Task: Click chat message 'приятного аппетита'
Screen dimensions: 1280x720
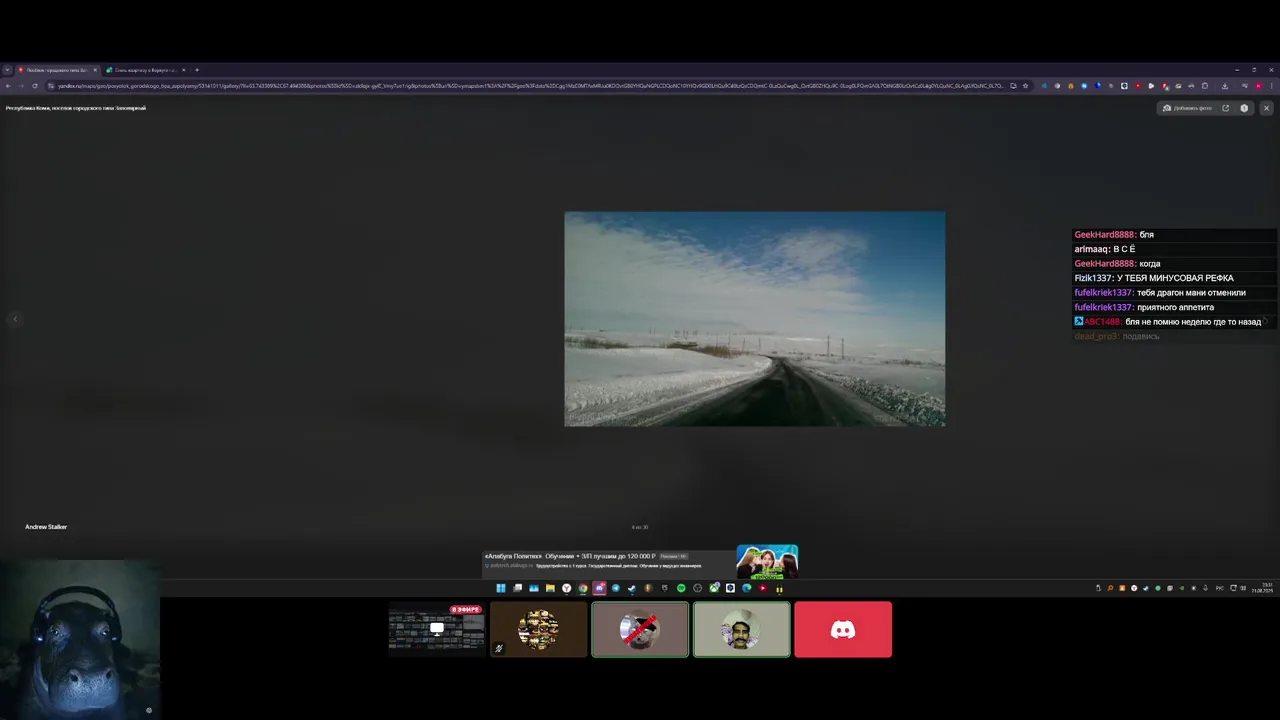Action: 1175,307
